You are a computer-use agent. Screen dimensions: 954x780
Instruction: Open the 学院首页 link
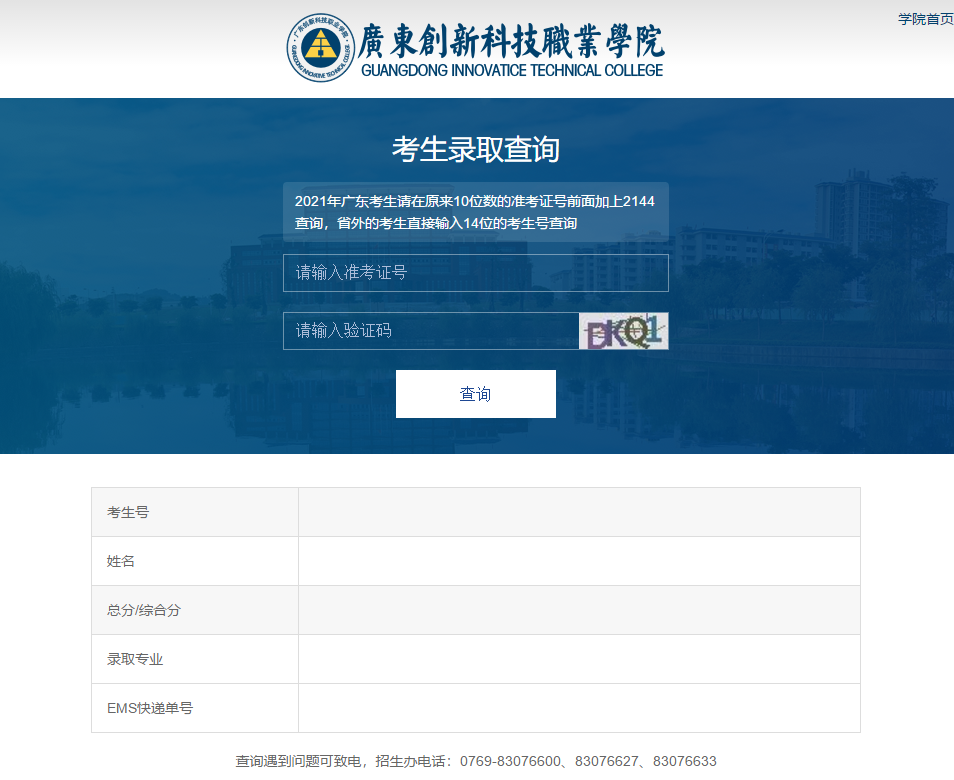(925, 18)
